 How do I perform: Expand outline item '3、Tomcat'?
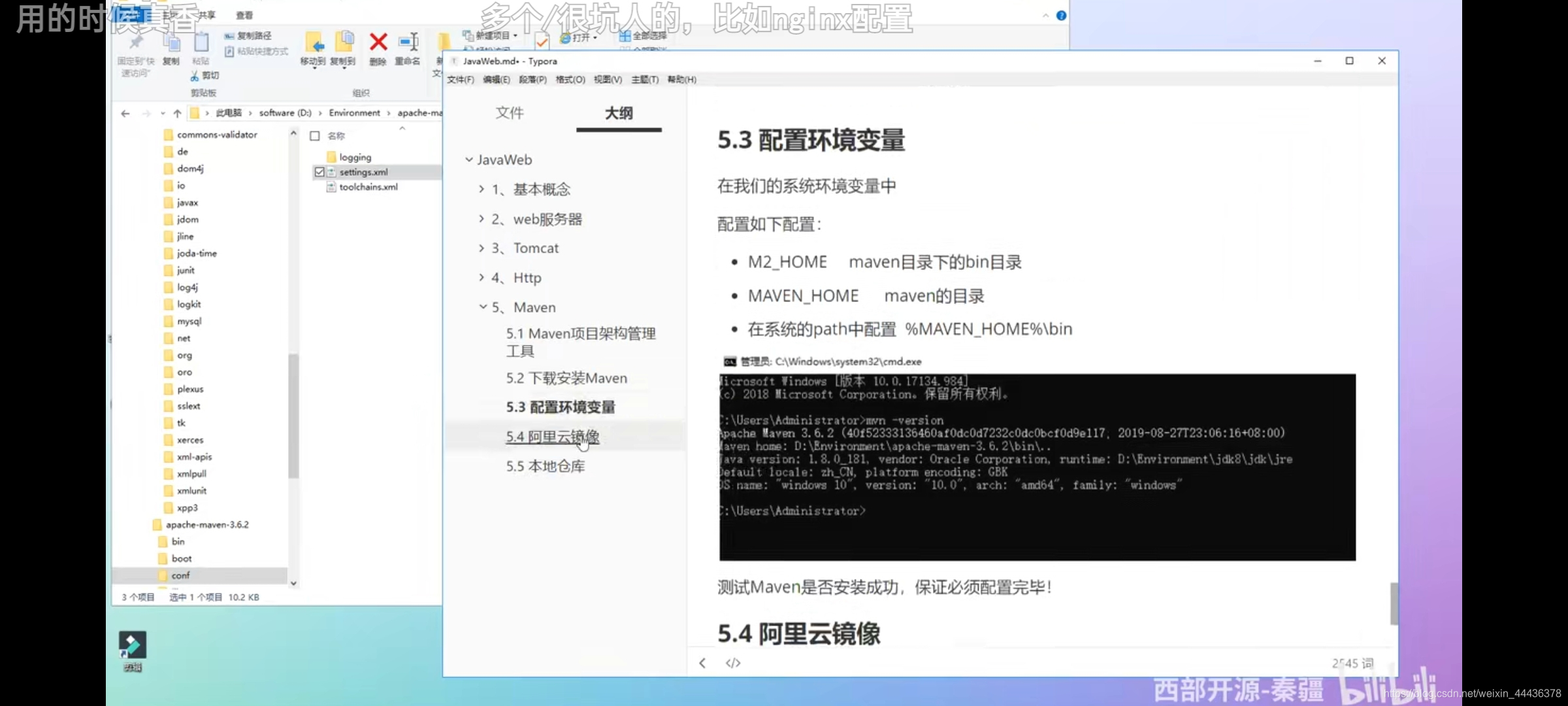pyautogui.click(x=482, y=248)
